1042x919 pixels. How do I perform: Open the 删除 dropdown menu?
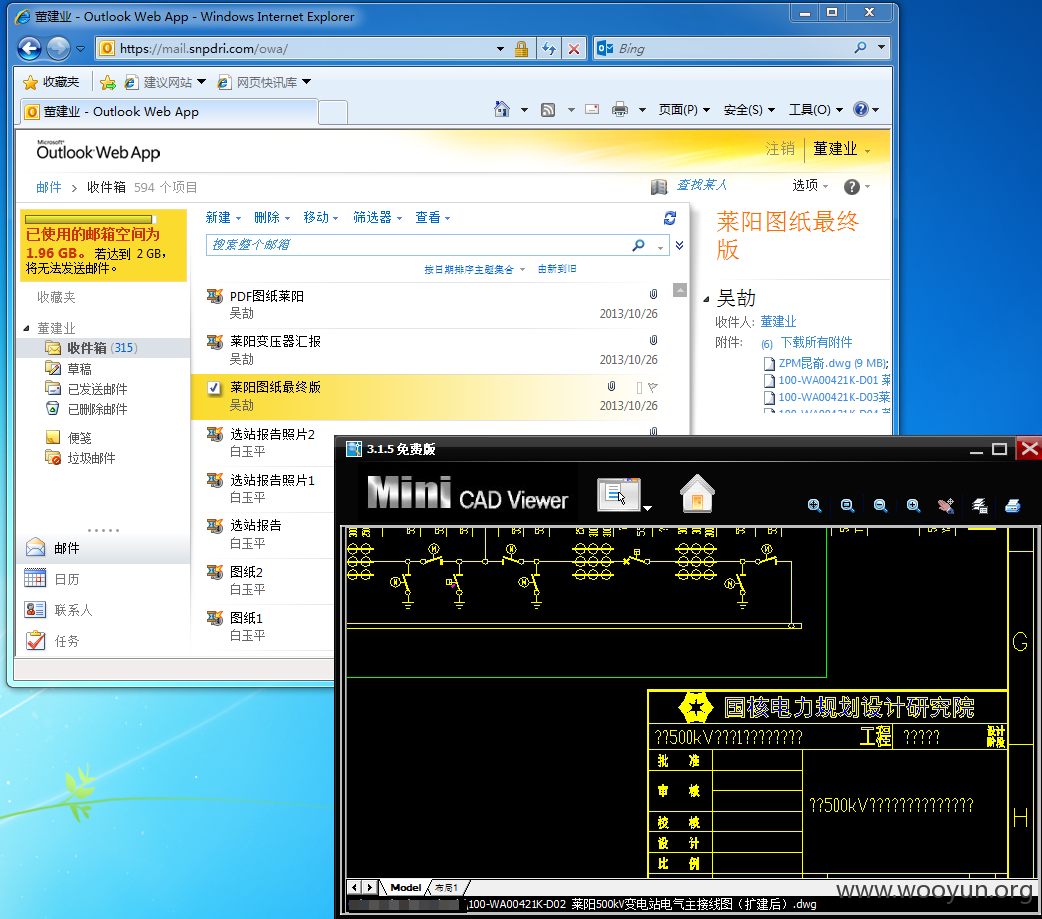tap(272, 217)
